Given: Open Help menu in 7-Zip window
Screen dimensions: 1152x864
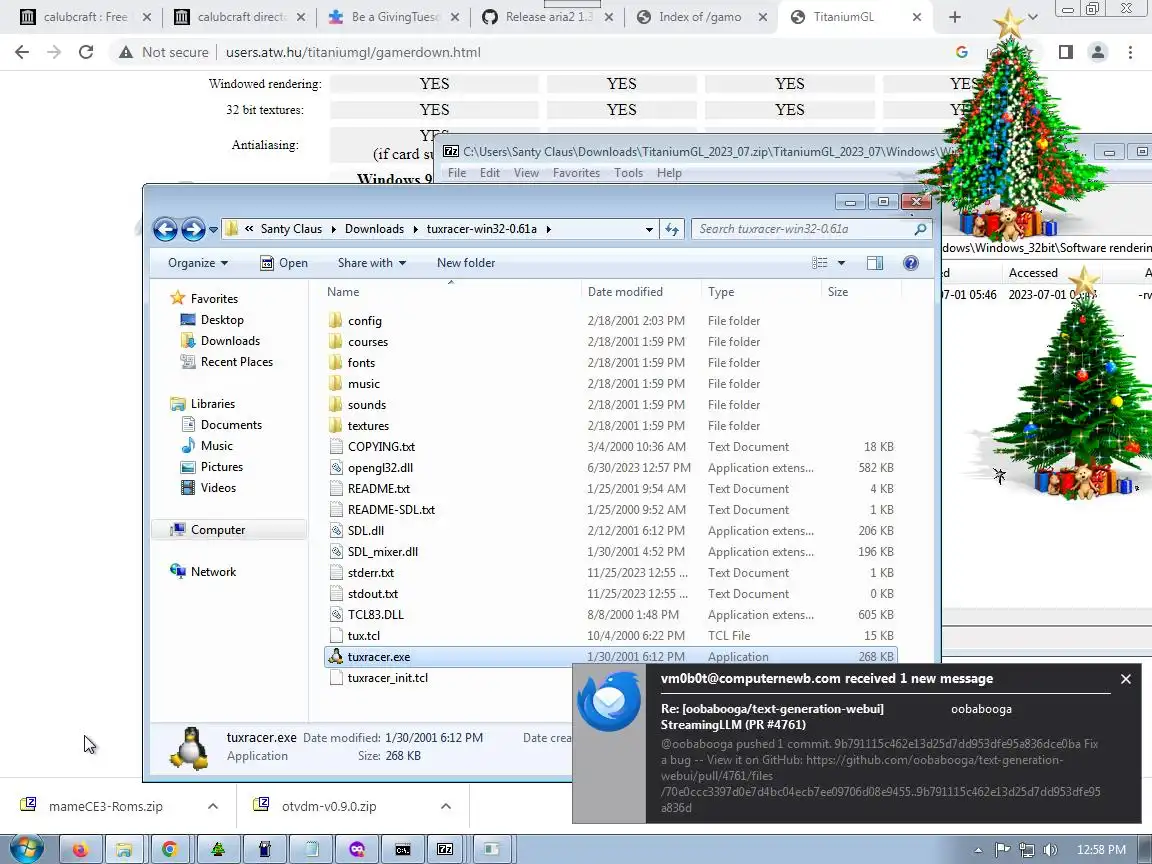Looking at the screenshot, I should pyautogui.click(x=669, y=173).
